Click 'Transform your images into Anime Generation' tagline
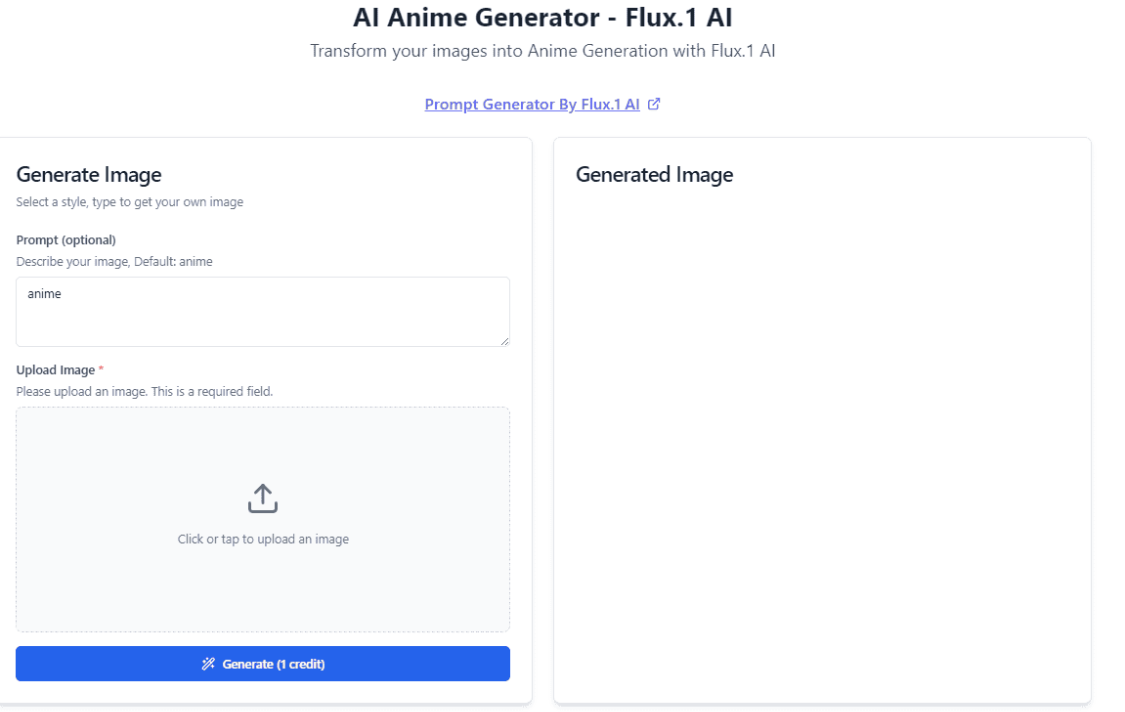Viewport: 1125px width, 712px height. click(542, 51)
